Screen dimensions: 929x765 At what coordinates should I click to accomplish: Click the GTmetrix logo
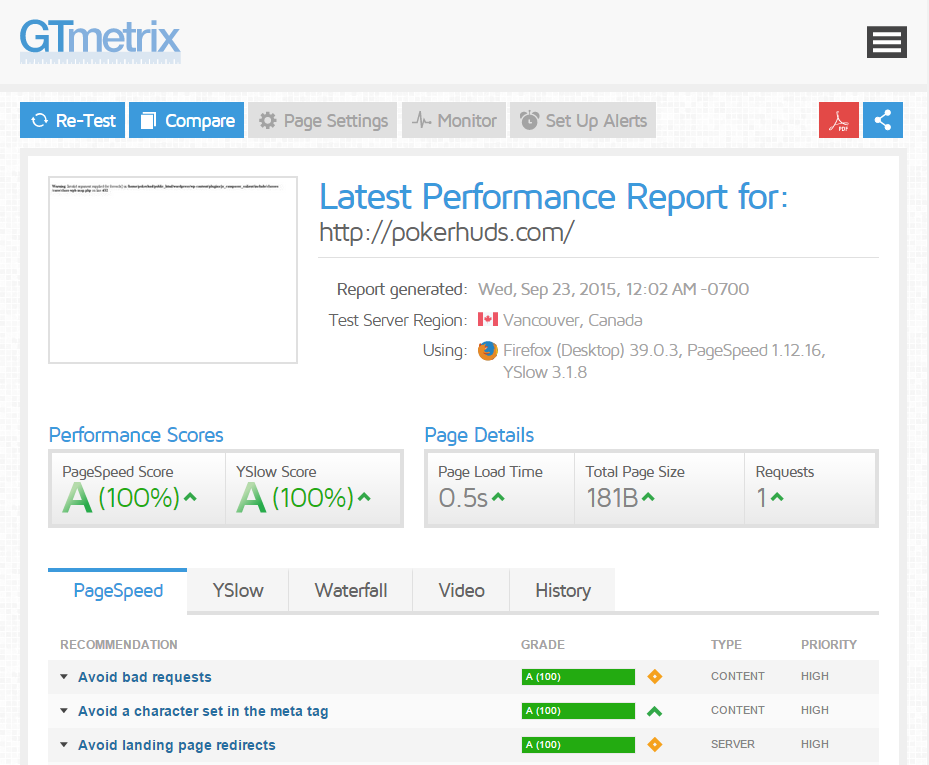(x=100, y=41)
